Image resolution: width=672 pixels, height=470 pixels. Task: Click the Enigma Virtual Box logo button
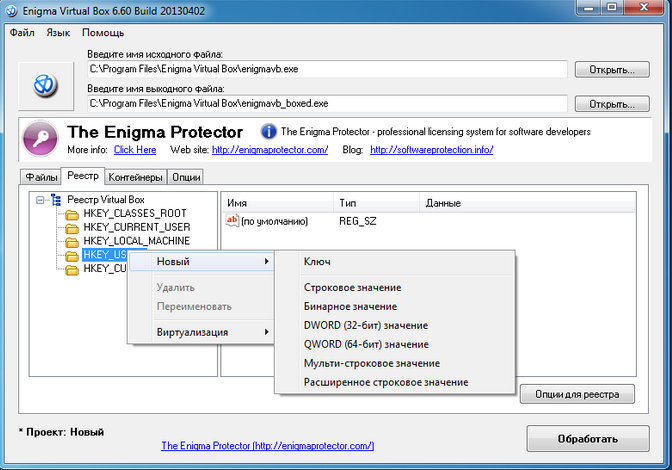[x=46, y=86]
